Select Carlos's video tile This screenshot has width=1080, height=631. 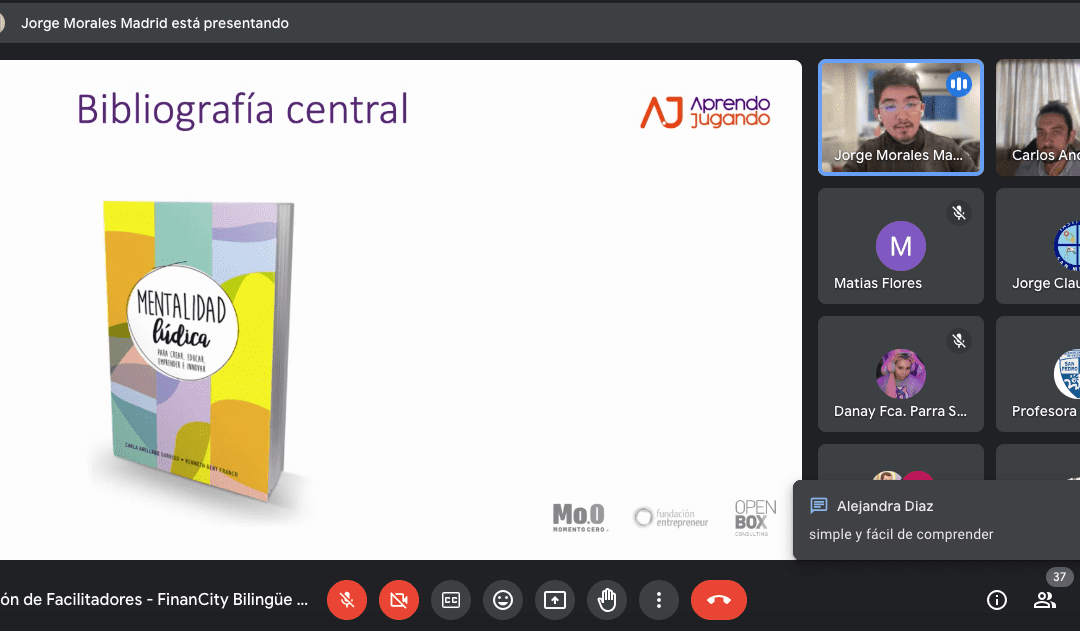click(x=1038, y=118)
